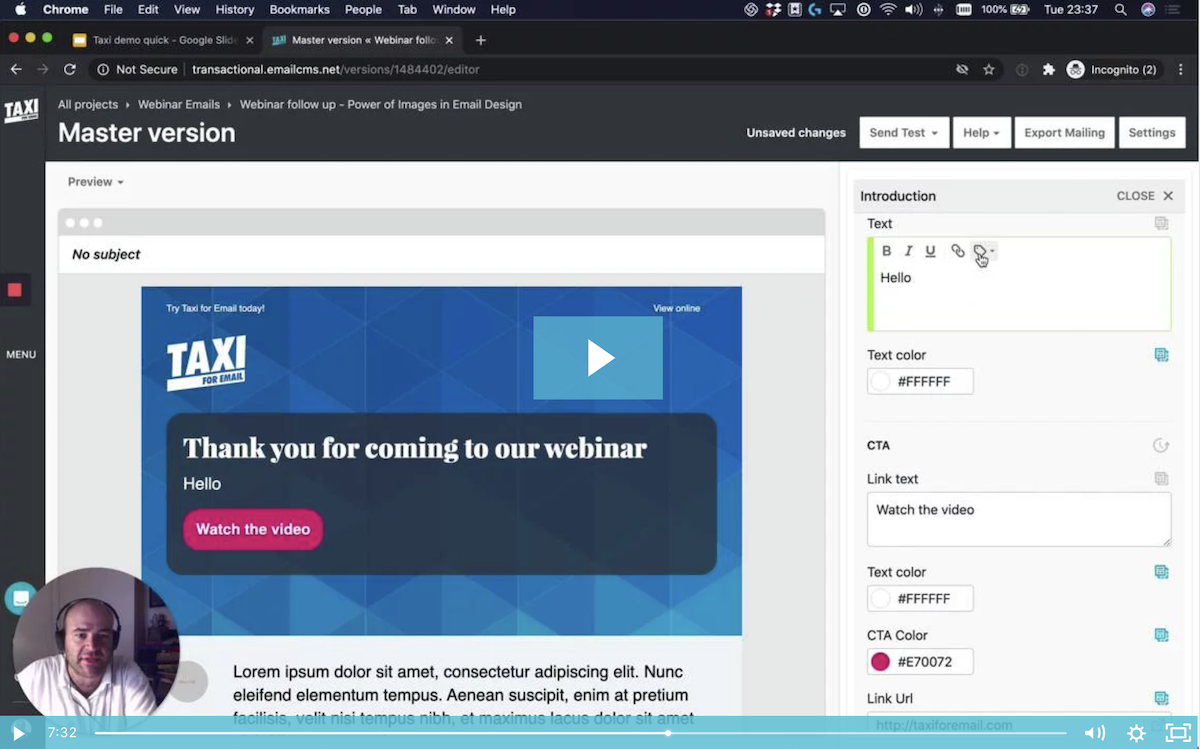The image size is (1200, 749).
Task: Close the Taxi demo quick browser tab
Action: 250,40
